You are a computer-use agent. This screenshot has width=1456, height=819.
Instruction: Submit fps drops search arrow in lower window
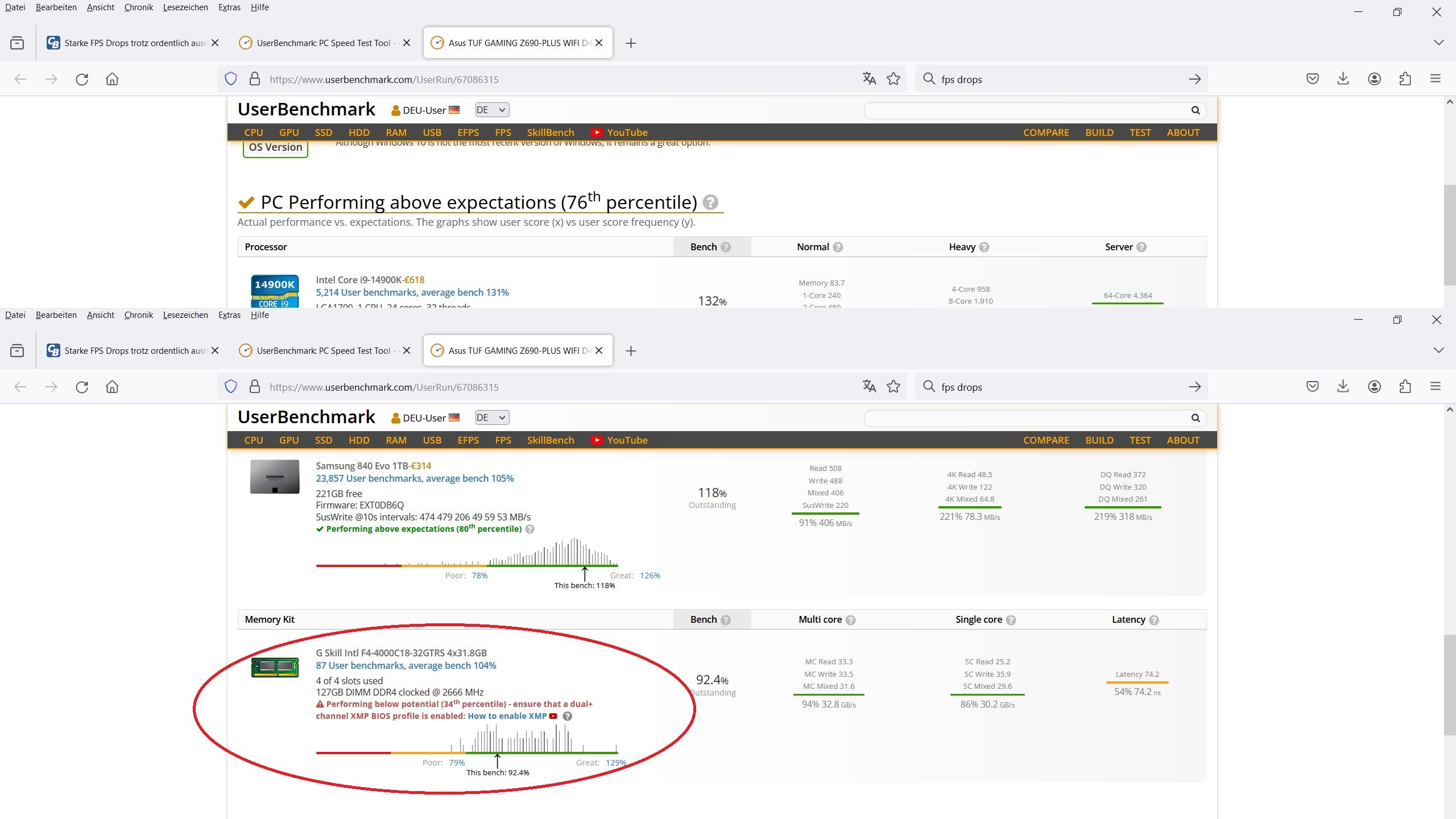(1194, 387)
